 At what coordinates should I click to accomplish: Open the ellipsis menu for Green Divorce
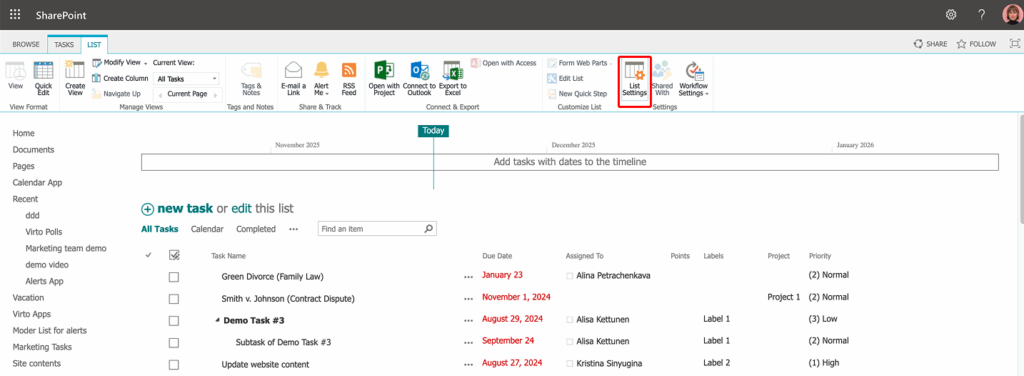click(468, 277)
